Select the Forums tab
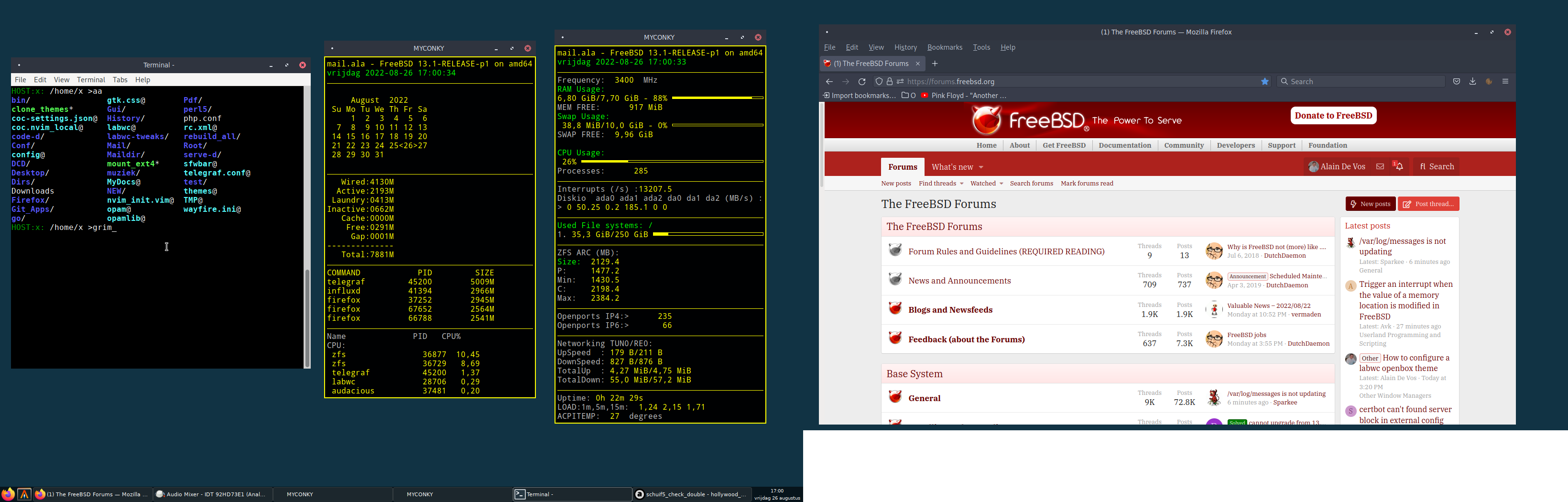Image resolution: width=1568 pixels, height=502 pixels. 902,167
